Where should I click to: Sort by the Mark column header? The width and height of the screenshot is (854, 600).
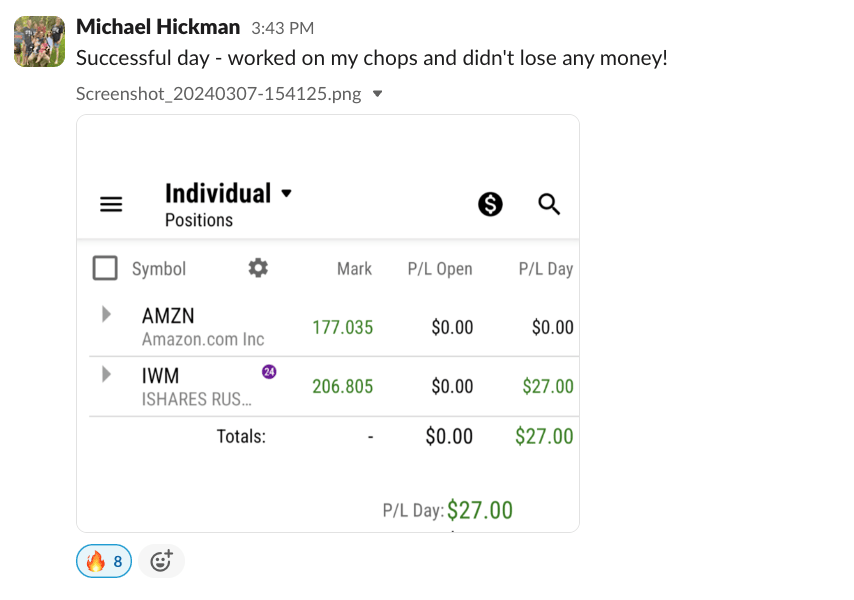354,269
